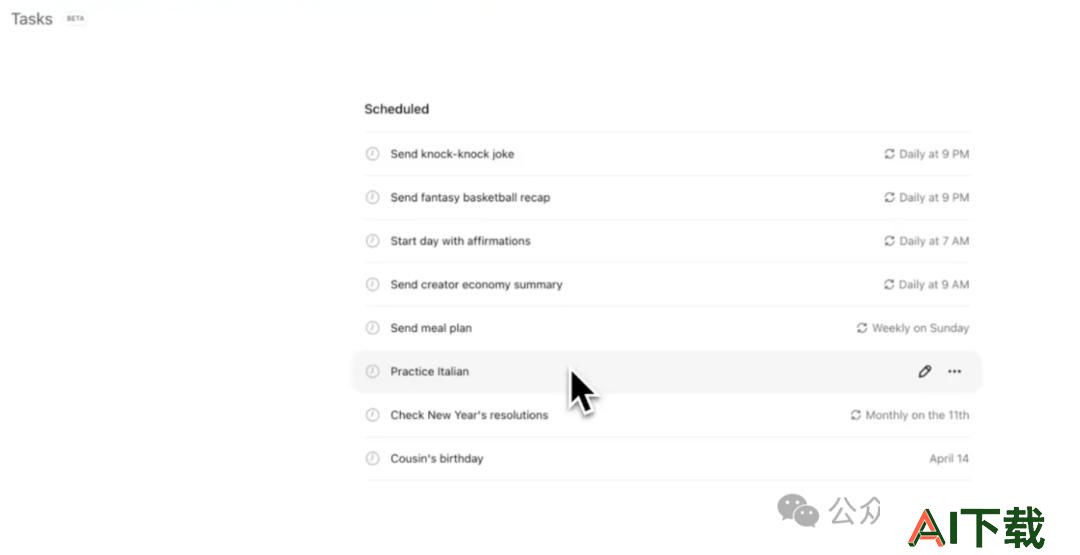1080x555 pixels.
Task: Click the pencil edit icon for Practice Italian
Action: 924,372
